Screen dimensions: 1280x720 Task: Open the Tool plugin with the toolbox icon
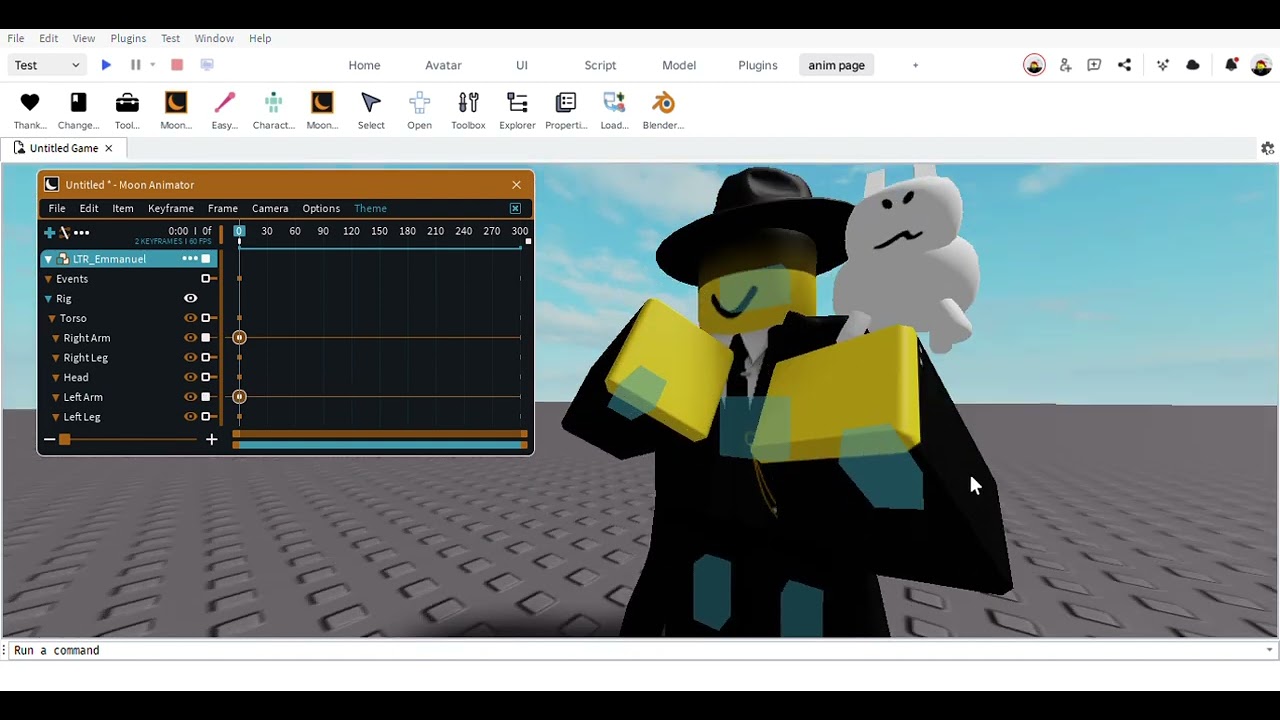127,103
